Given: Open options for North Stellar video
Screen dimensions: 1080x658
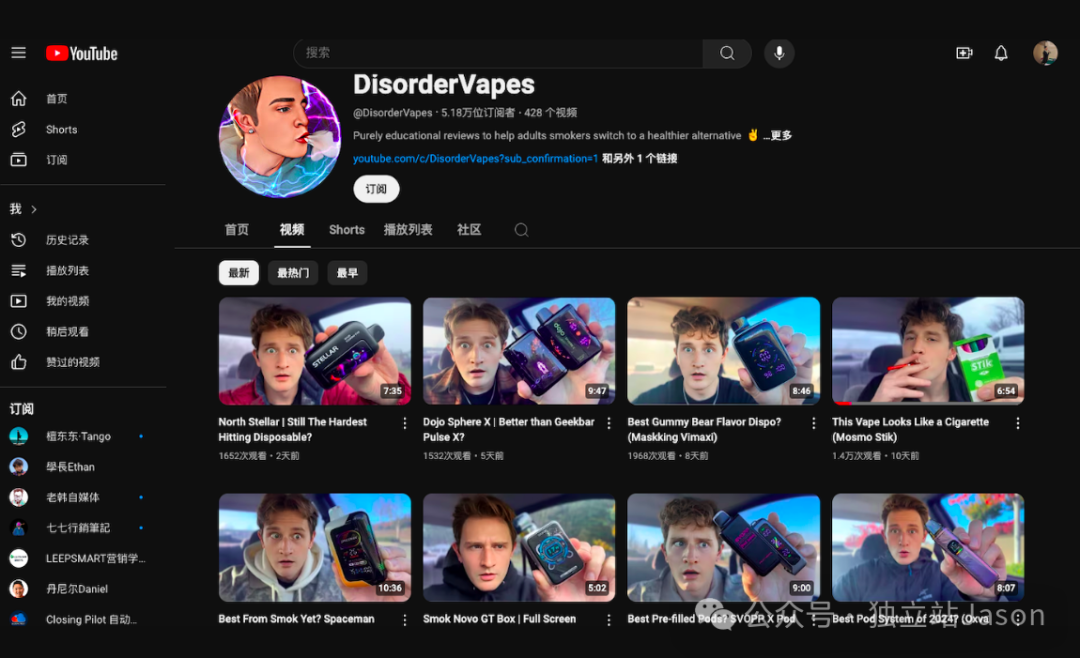Looking at the screenshot, I should [x=404, y=423].
